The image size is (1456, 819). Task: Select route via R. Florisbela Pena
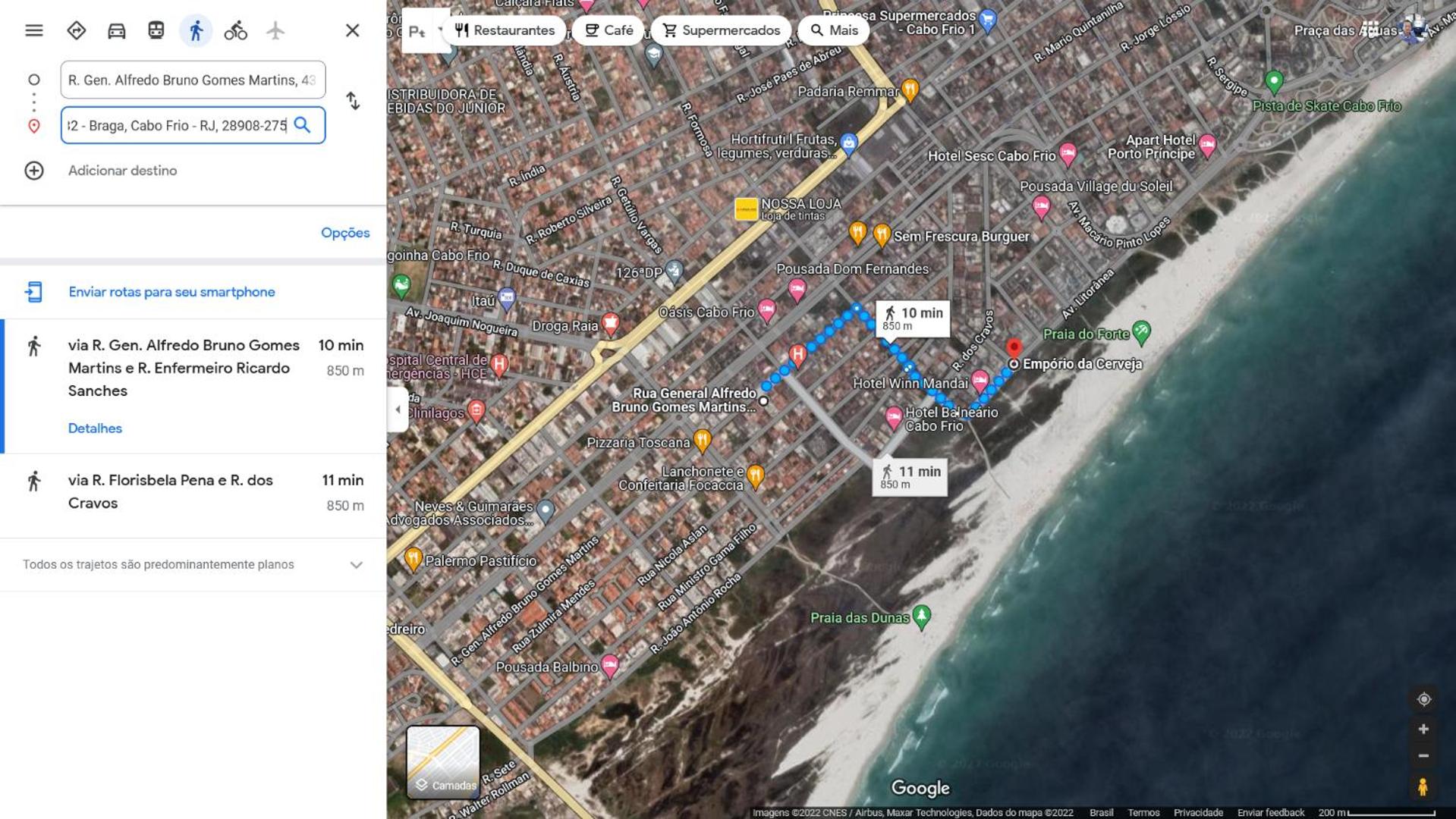(193, 496)
